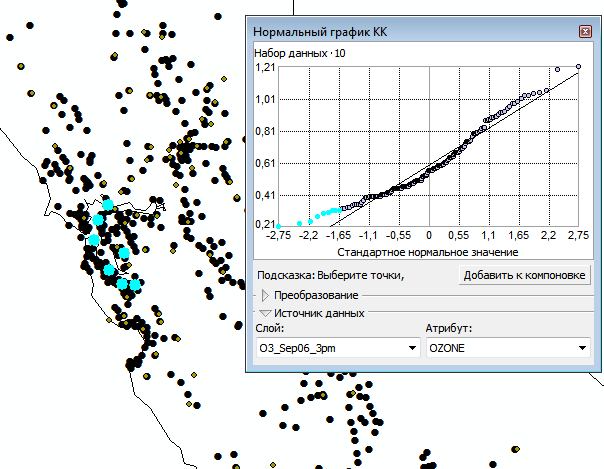Click the Слой field label
Screen dimensions: 604x469
point(270,328)
